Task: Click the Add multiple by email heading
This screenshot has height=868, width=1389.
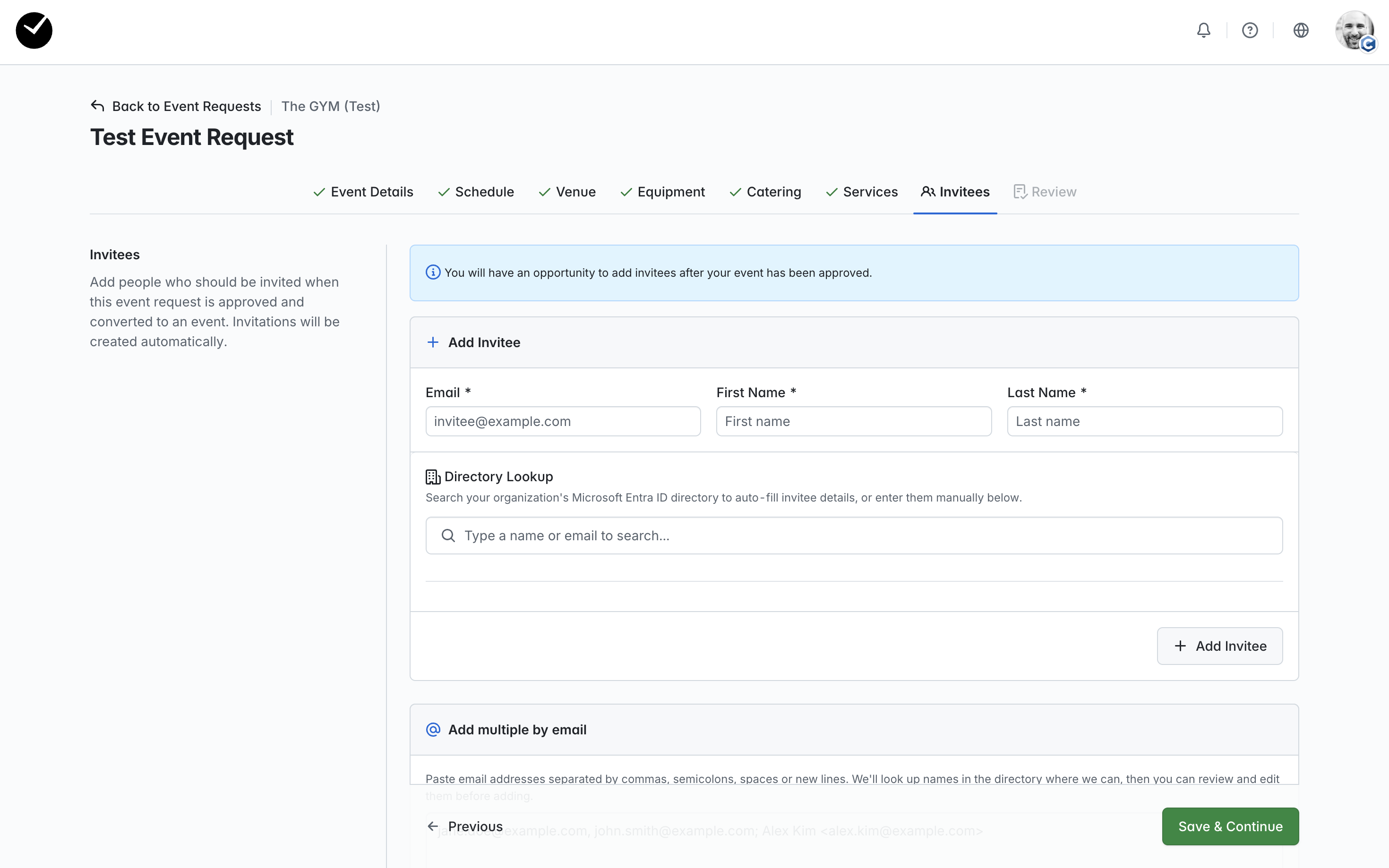Action: [517, 730]
